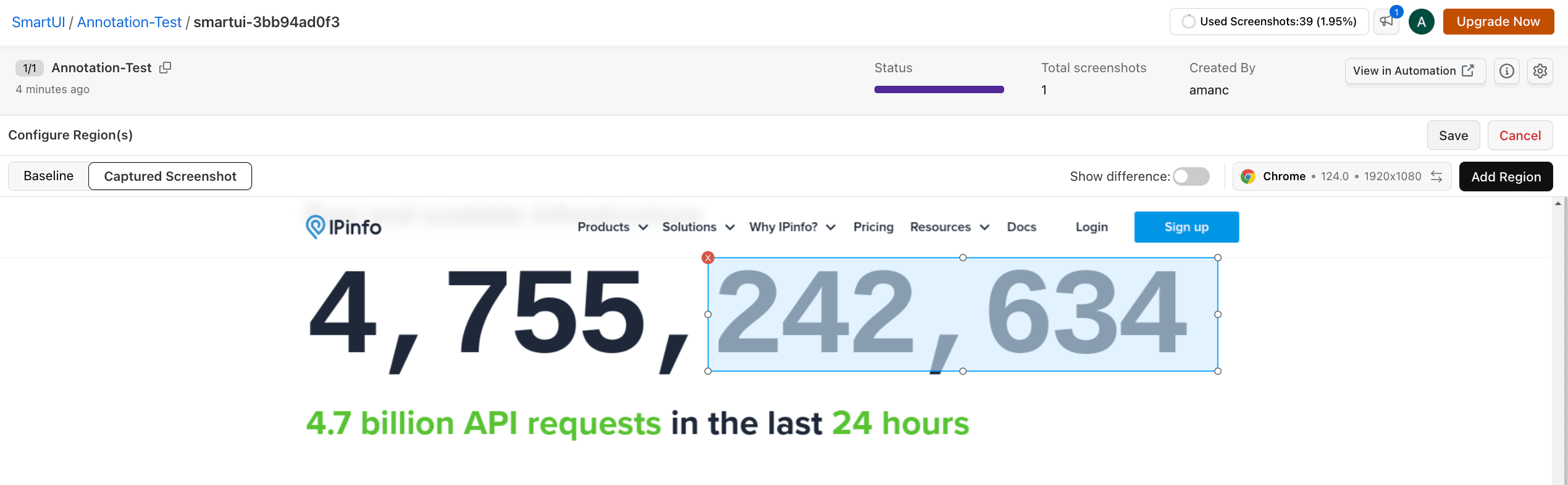Click the 1/1 build counter badge

(x=30, y=68)
